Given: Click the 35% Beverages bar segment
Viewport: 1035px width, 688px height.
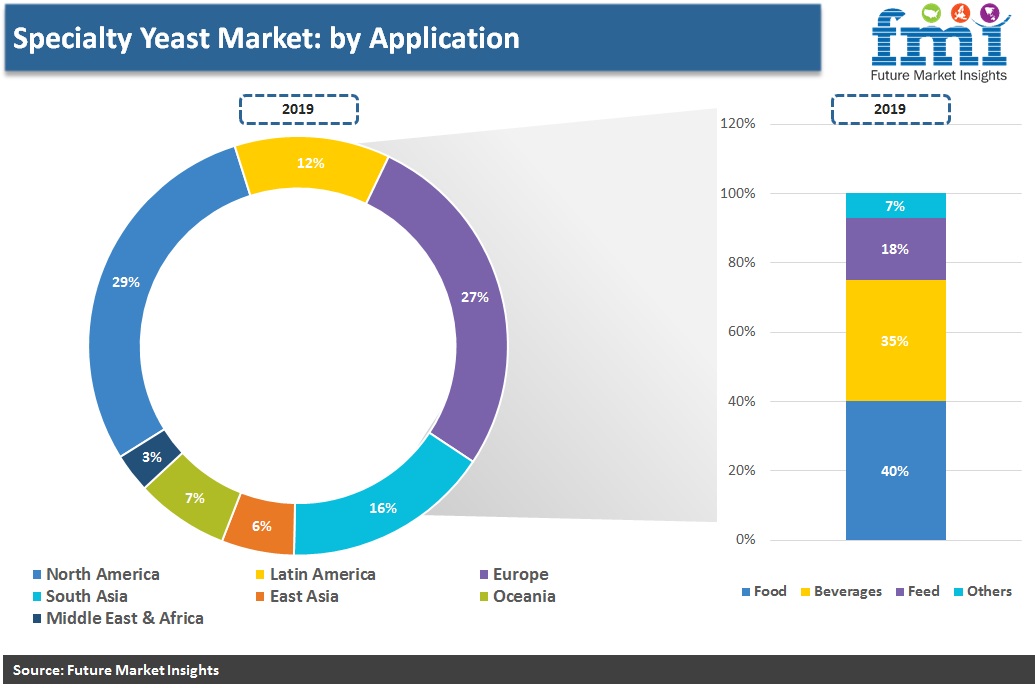Looking at the screenshot, I should 896,341.
